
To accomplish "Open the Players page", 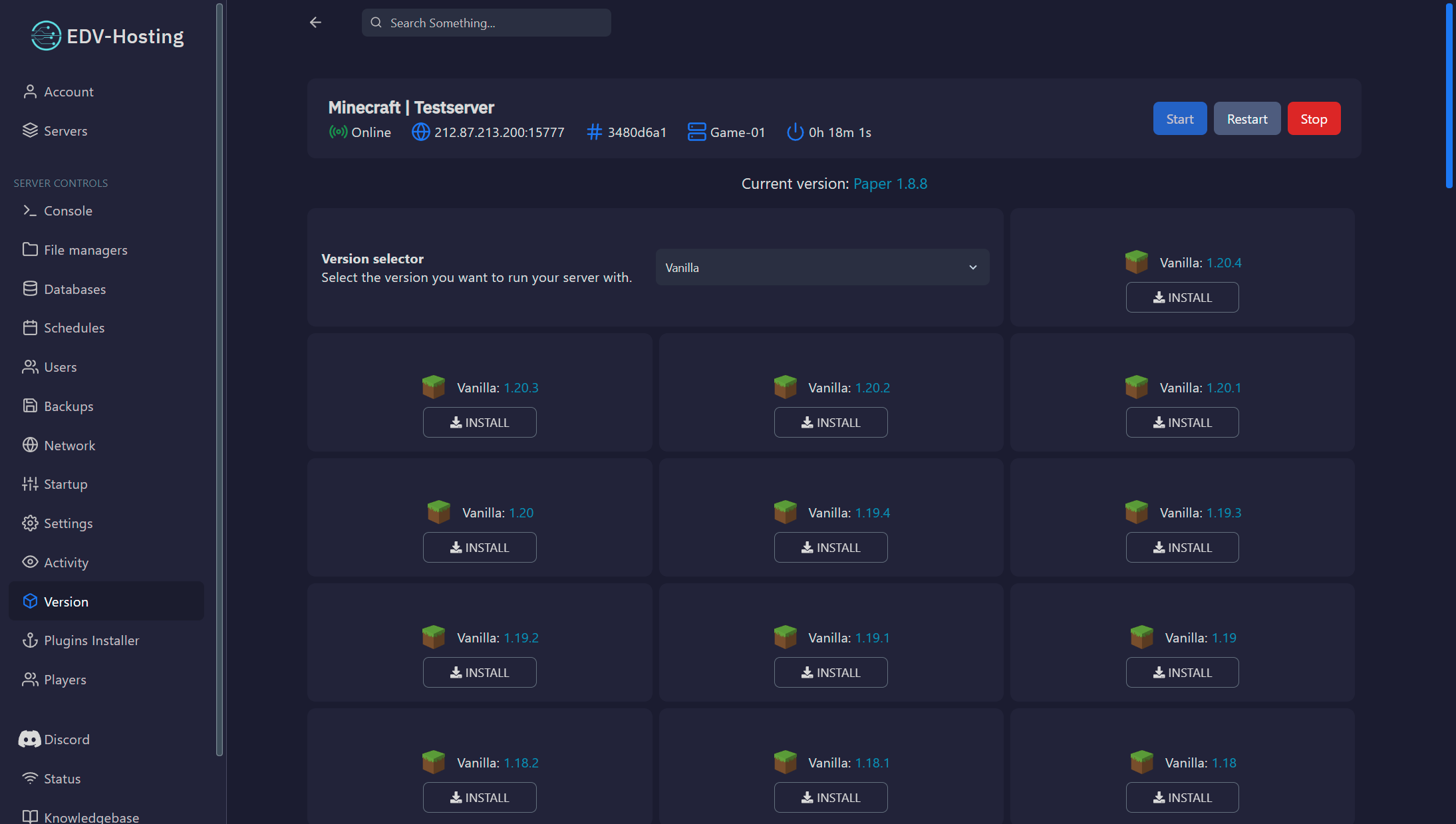I will (106, 680).
